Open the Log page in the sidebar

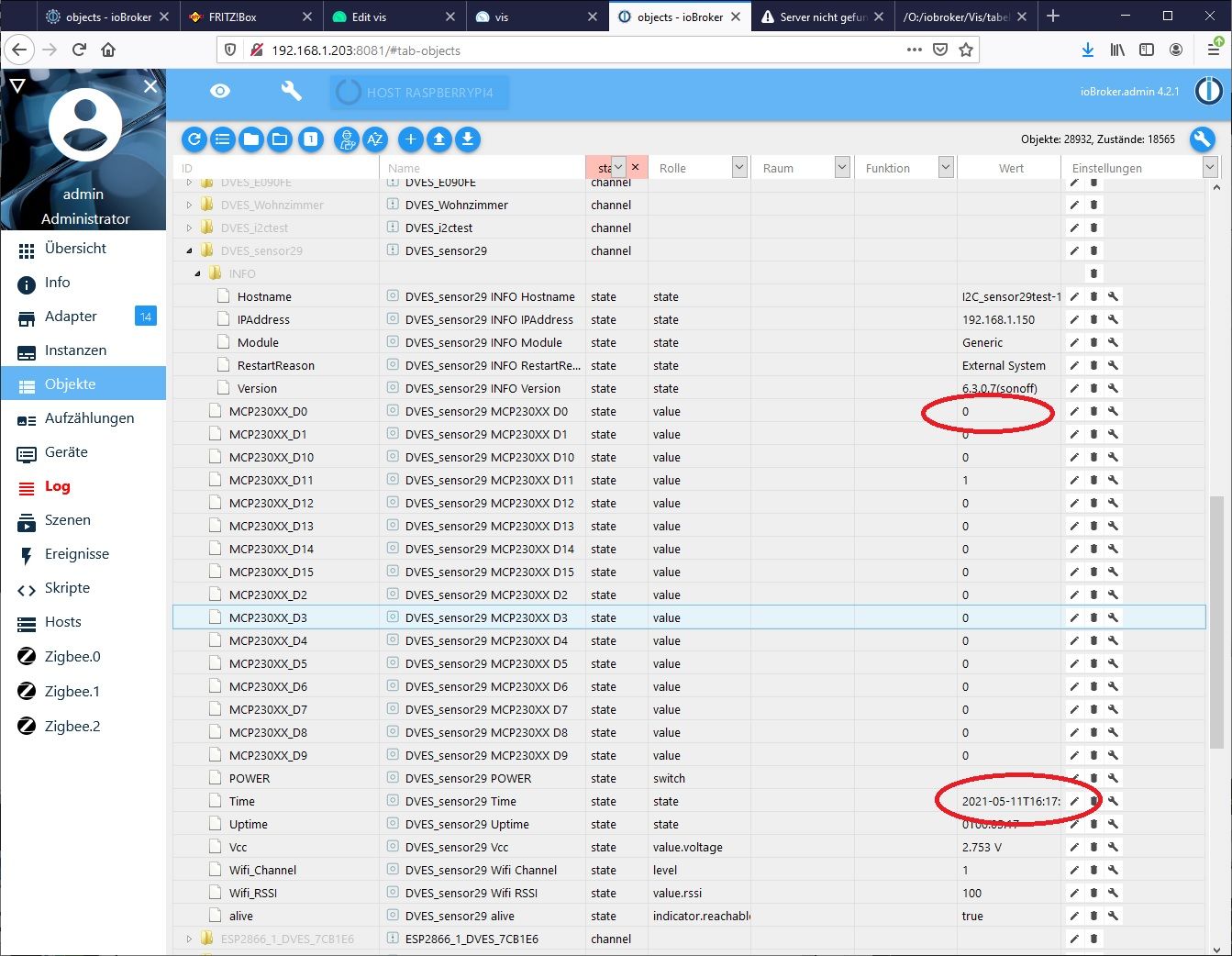click(x=83, y=486)
